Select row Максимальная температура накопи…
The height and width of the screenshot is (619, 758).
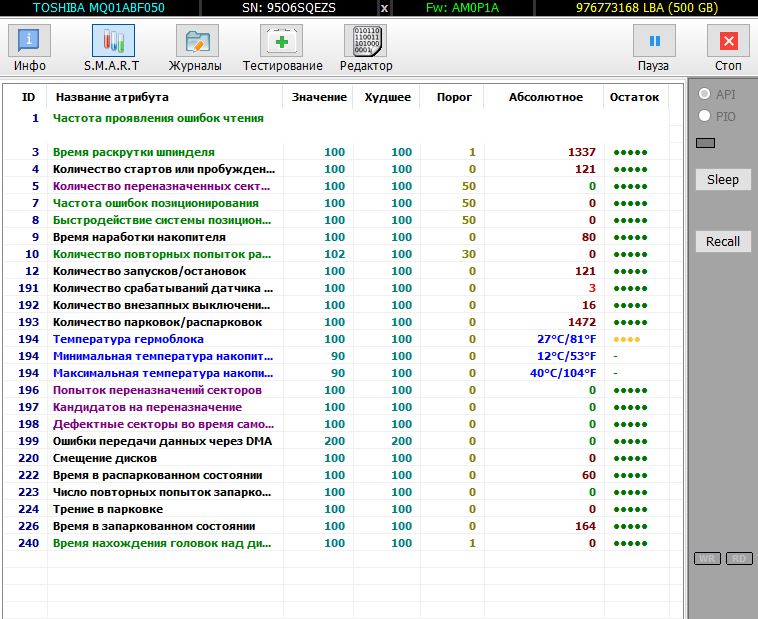(336, 373)
